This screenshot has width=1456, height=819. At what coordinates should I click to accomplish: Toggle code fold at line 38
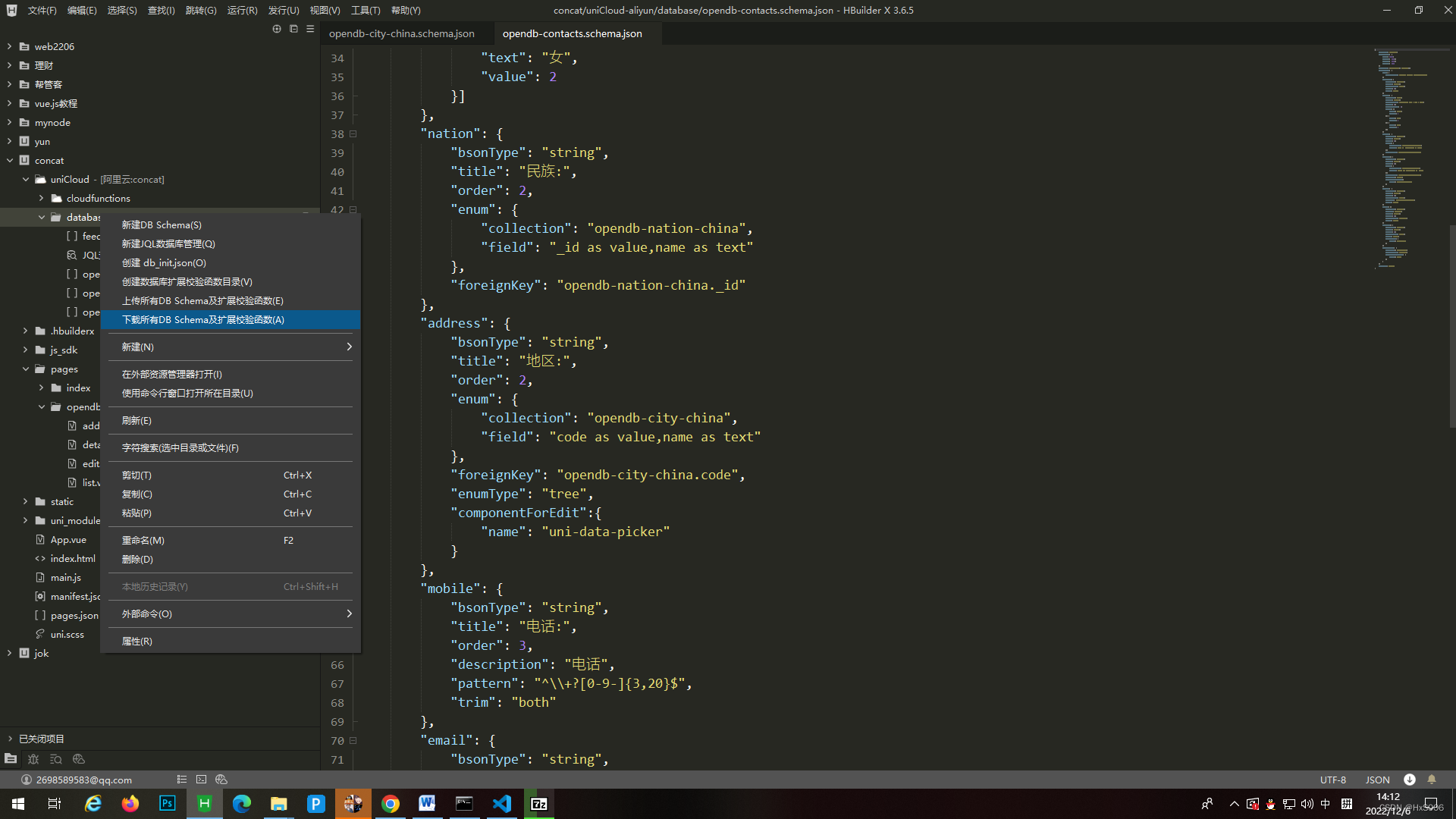click(x=353, y=134)
